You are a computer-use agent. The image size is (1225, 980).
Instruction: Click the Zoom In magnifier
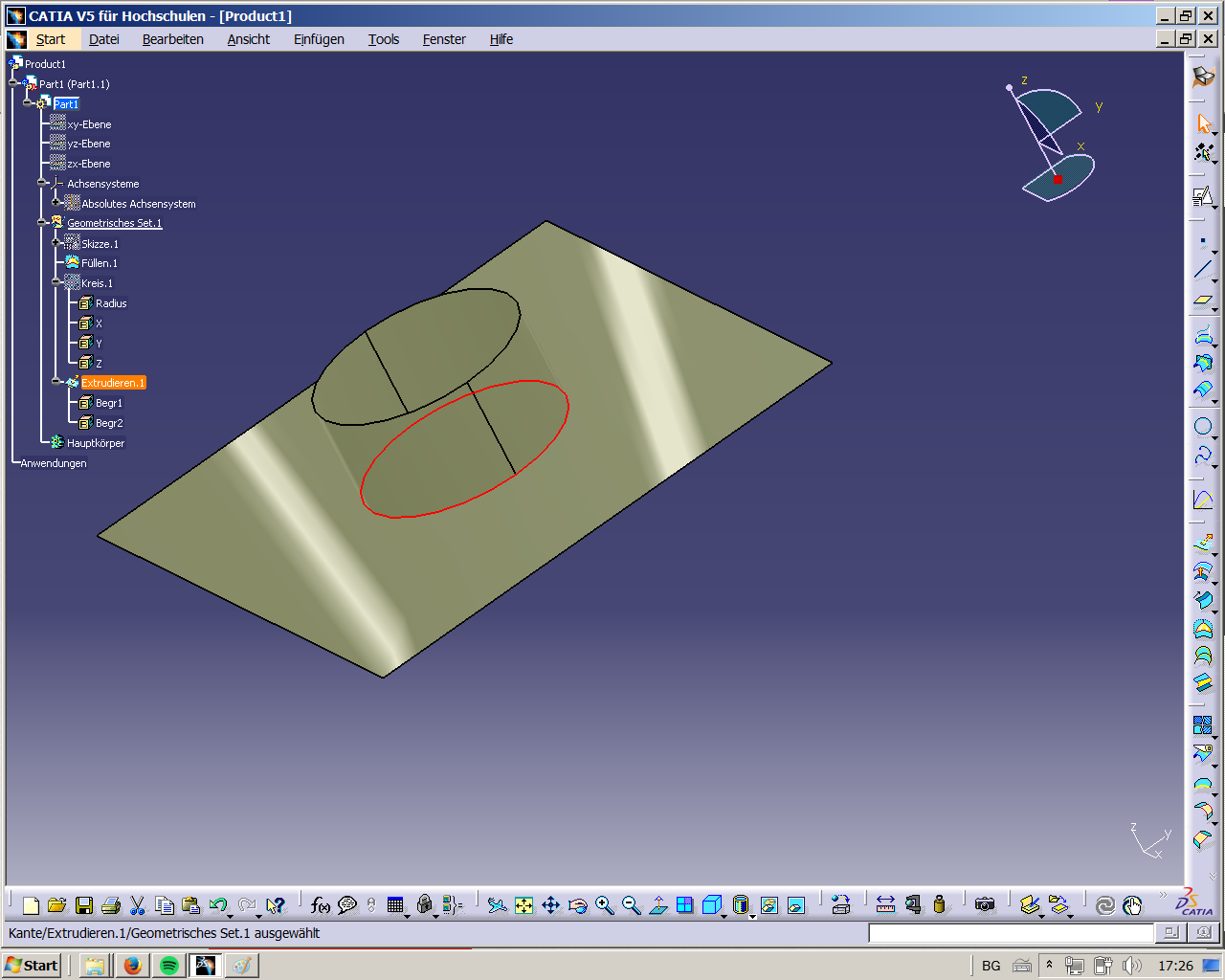[605, 905]
